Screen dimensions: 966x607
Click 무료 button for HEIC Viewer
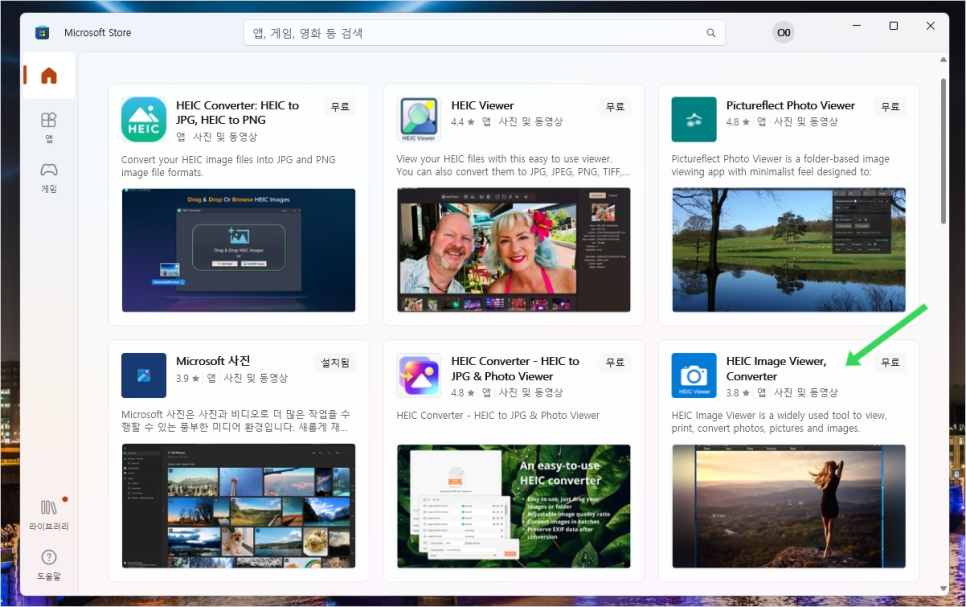(x=615, y=107)
